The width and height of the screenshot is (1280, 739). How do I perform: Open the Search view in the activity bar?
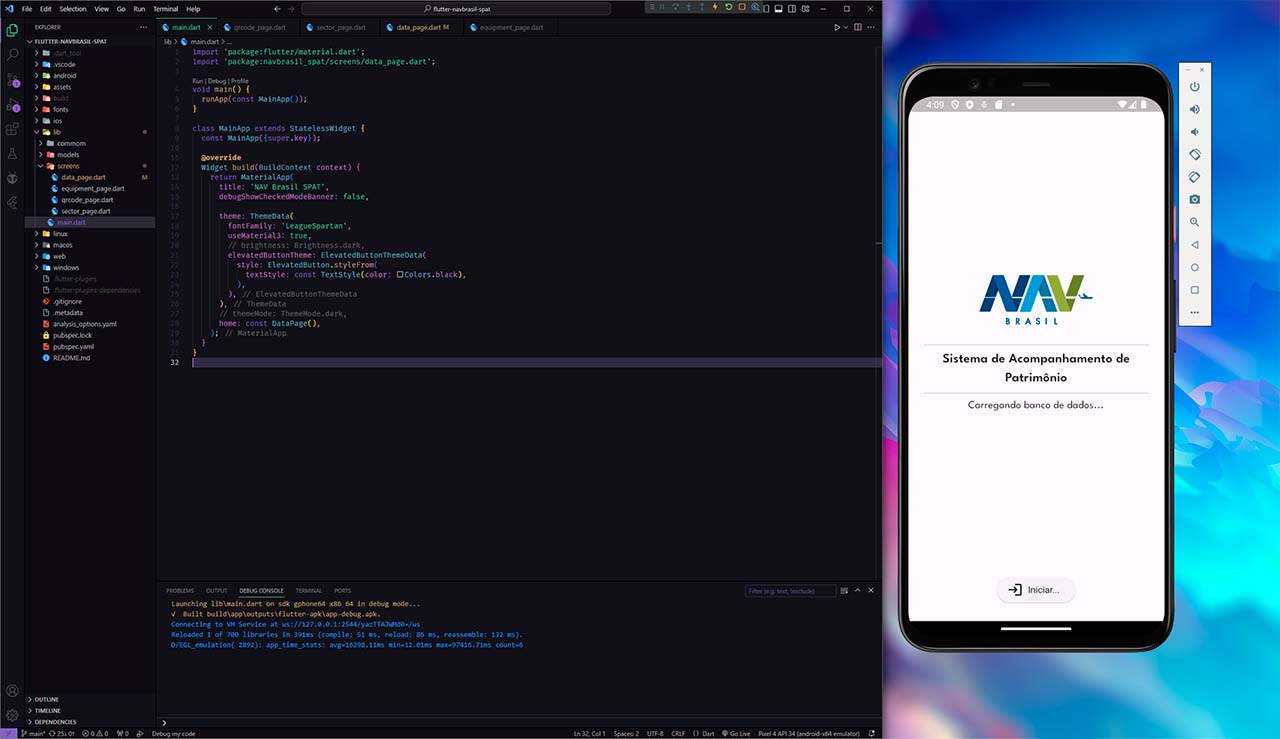click(12, 55)
